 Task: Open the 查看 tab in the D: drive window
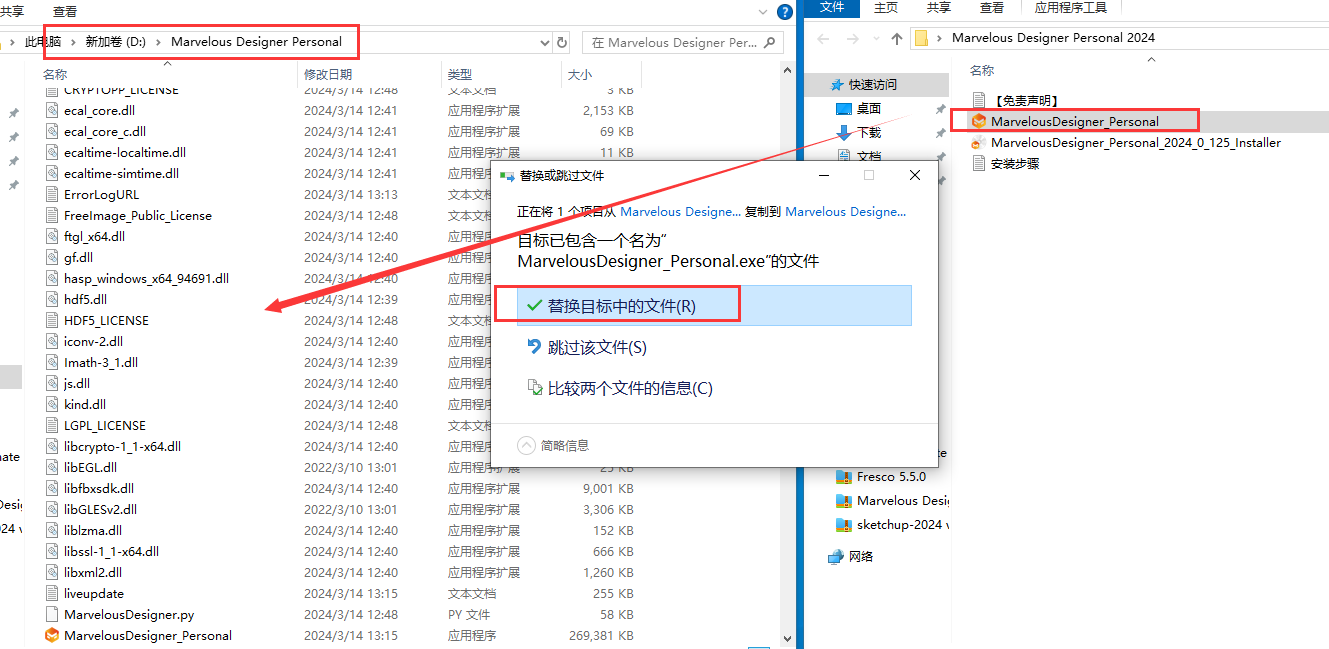65,11
